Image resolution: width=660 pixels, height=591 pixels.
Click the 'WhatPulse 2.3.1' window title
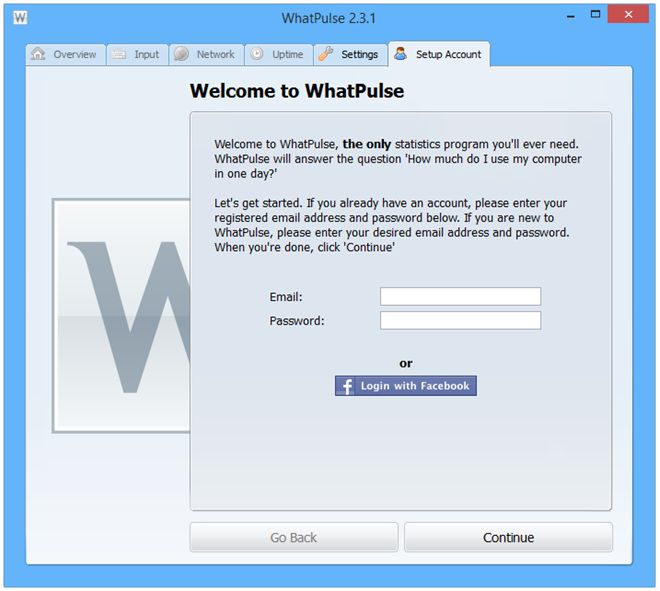[x=328, y=18]
